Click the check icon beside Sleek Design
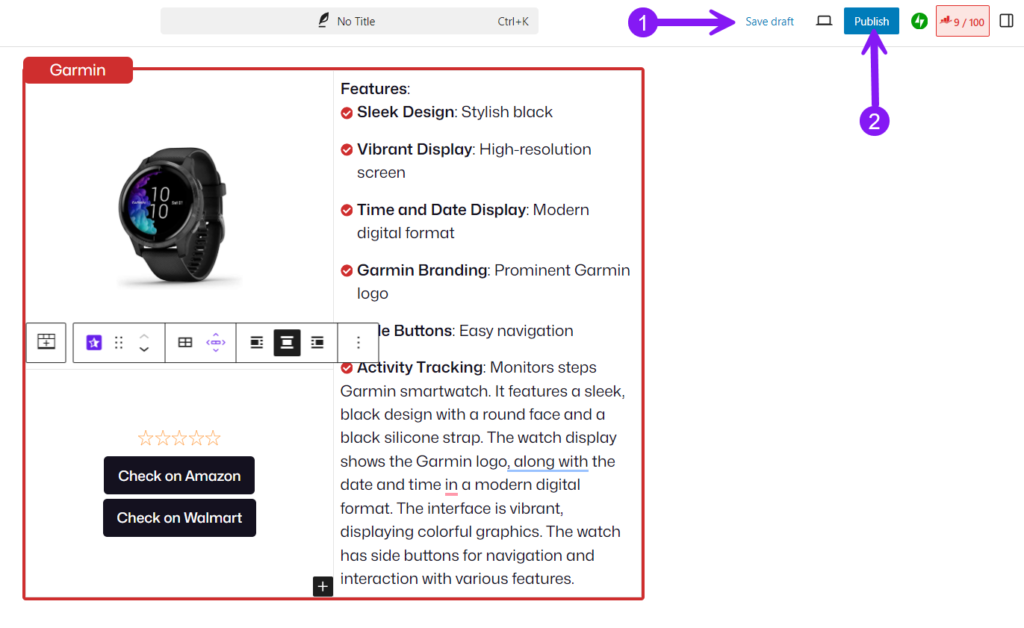 pyautogui.click(x=347, y=113)
